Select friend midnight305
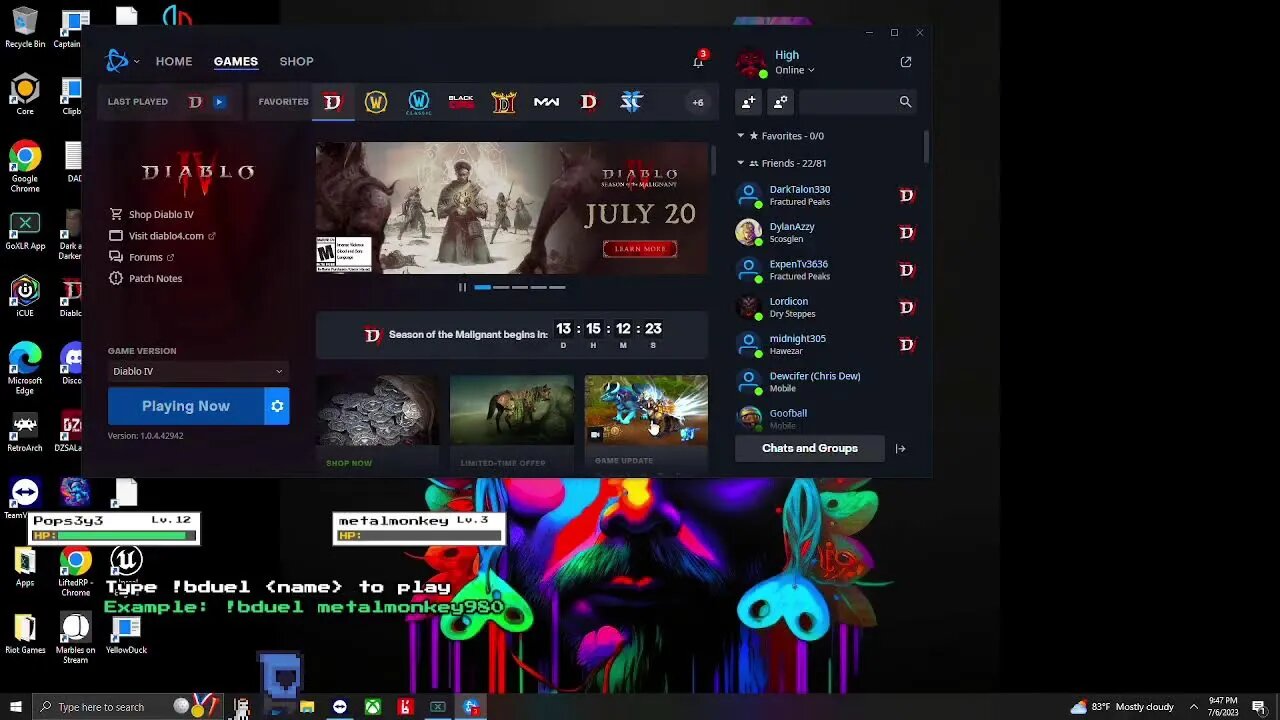Screen dimensions: 1280x720 pyautogui.click(x=826, y=344)
